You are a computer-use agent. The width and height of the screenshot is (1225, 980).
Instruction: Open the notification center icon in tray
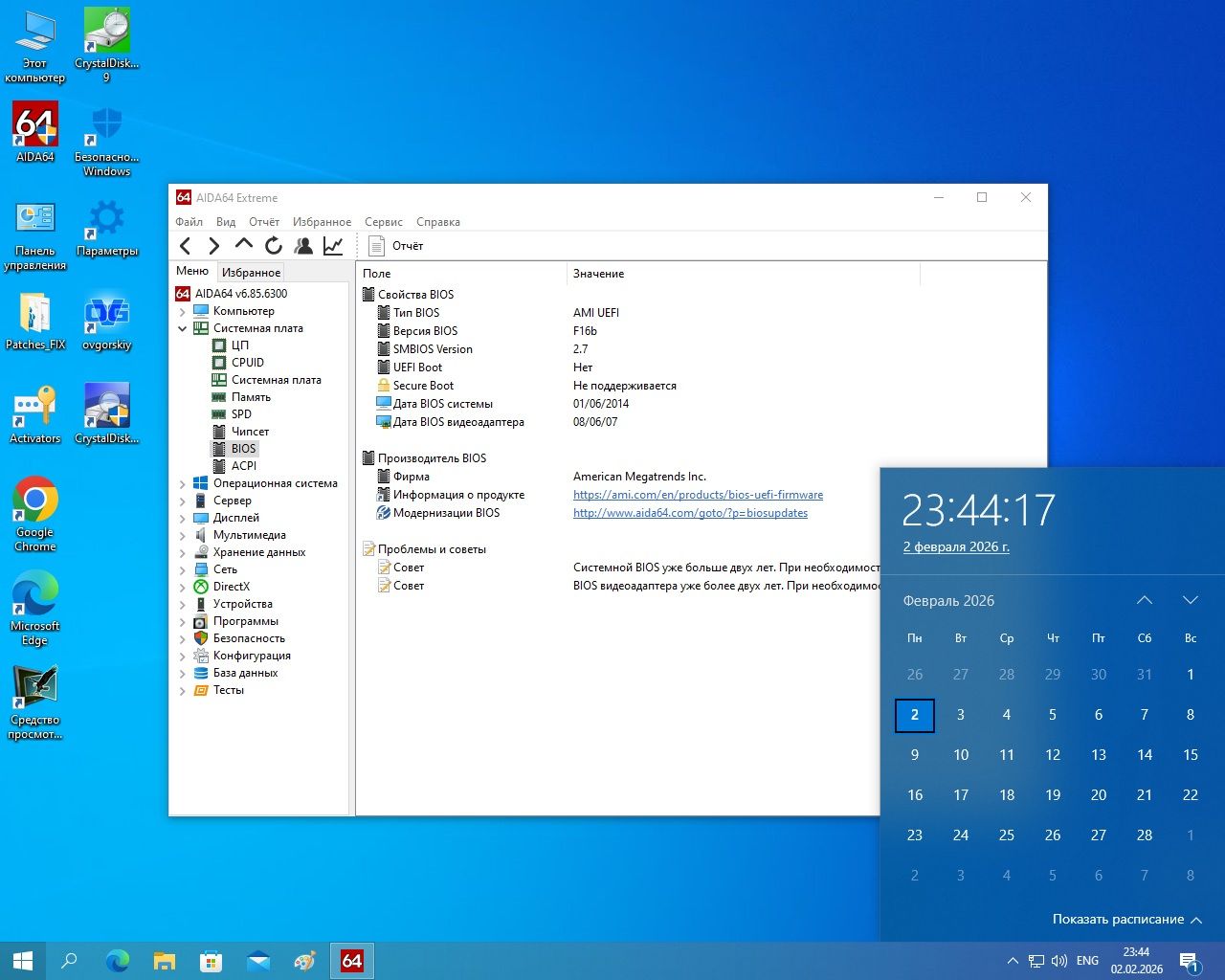(x=1190, y=961)
